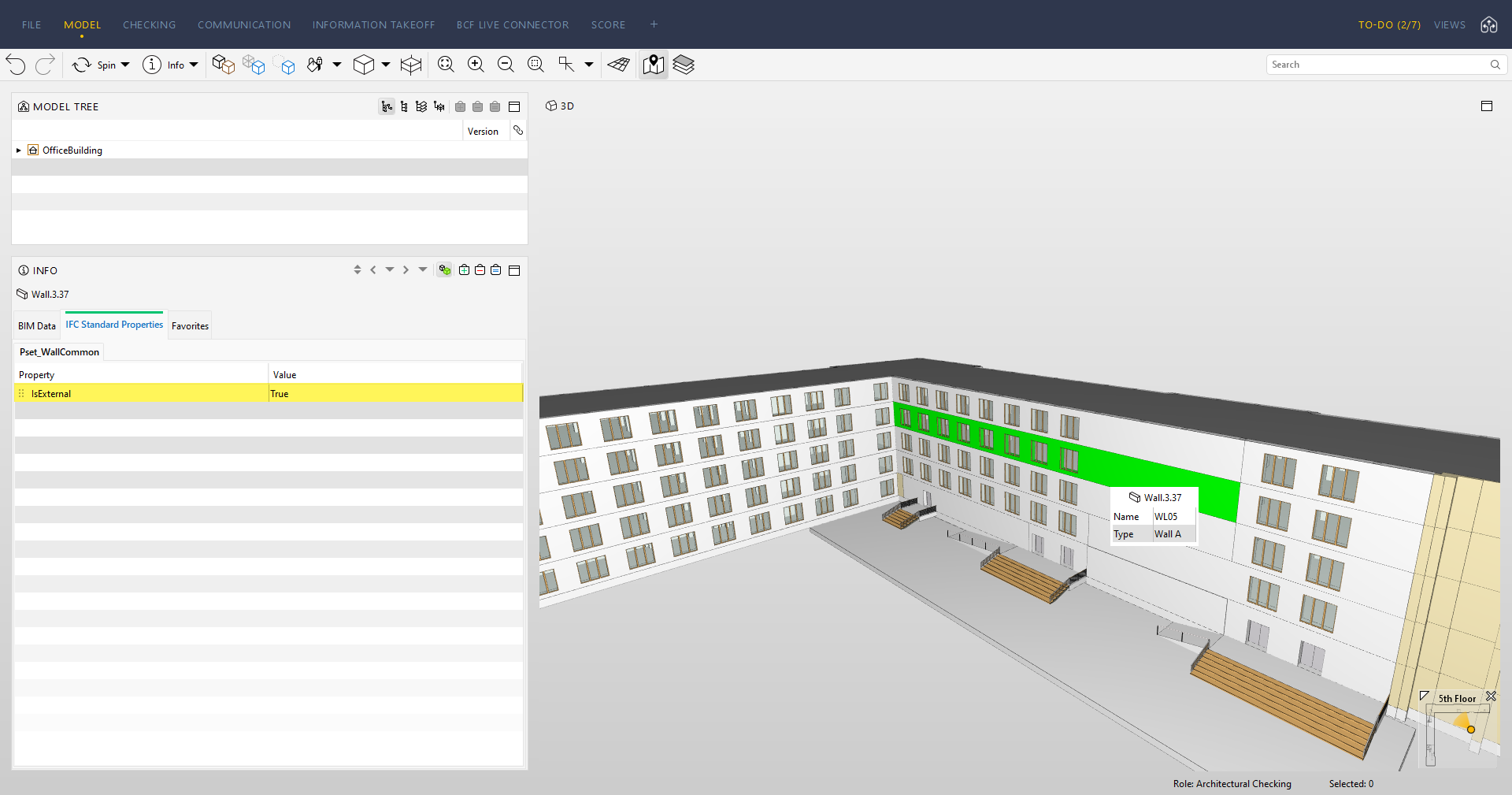
Task: Switch to the BIM Data tab
Action: click(37, 326)
